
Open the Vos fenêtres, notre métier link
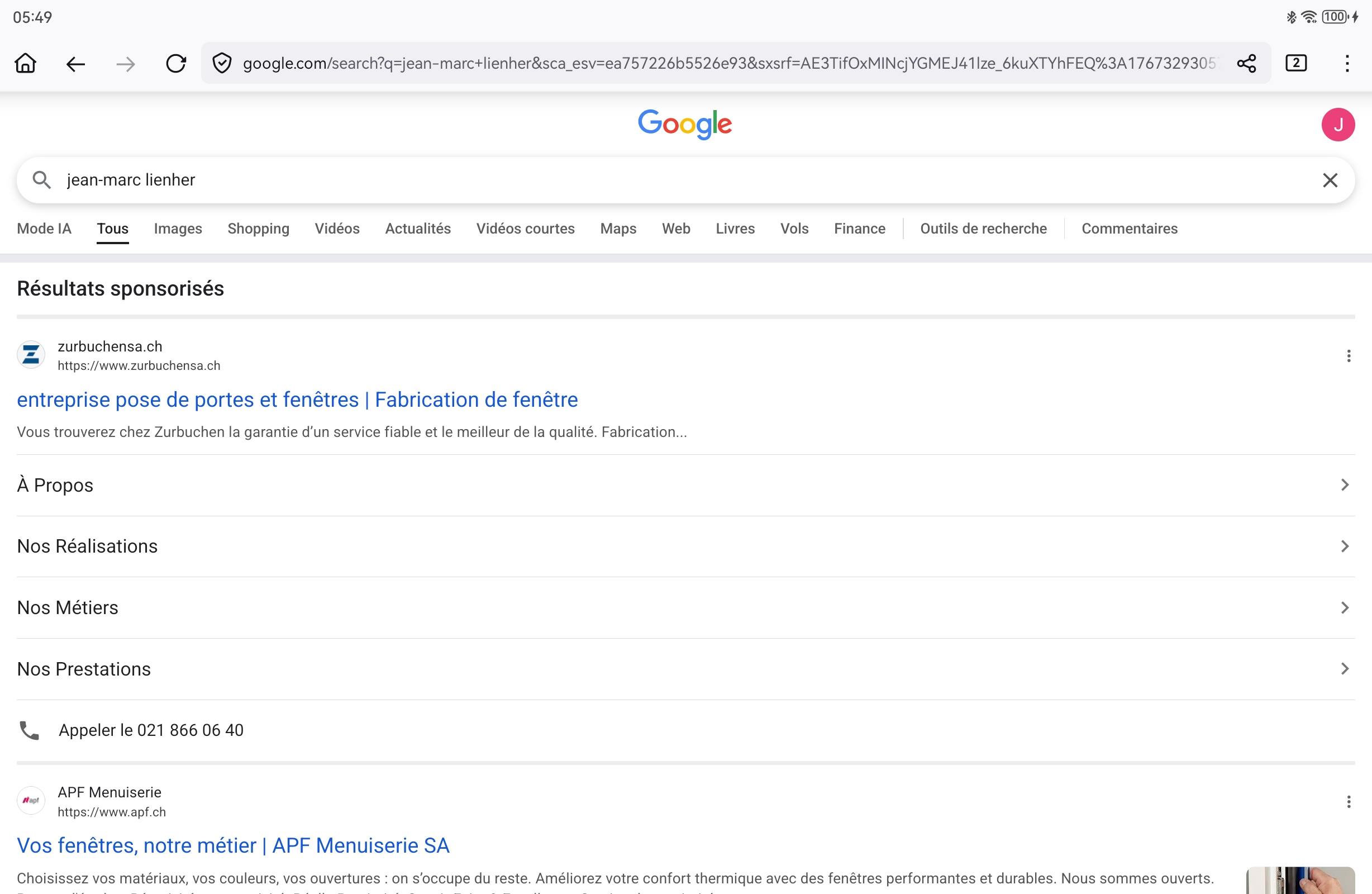233,845
